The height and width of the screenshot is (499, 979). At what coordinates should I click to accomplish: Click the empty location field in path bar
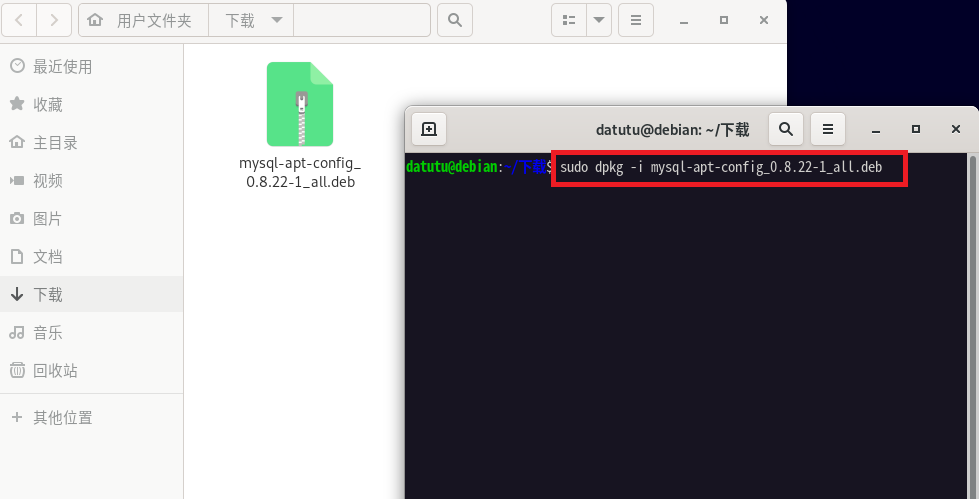pyautogui.click(x=362, y=20)
